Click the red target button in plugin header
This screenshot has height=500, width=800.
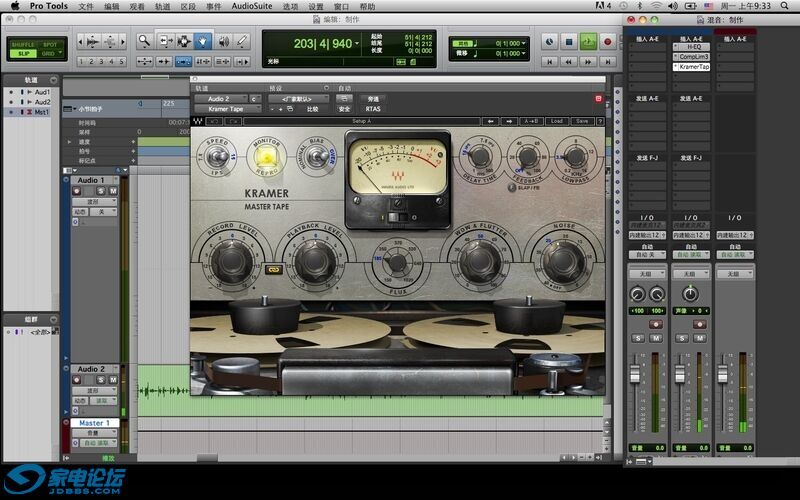click(x=598, y=98)
